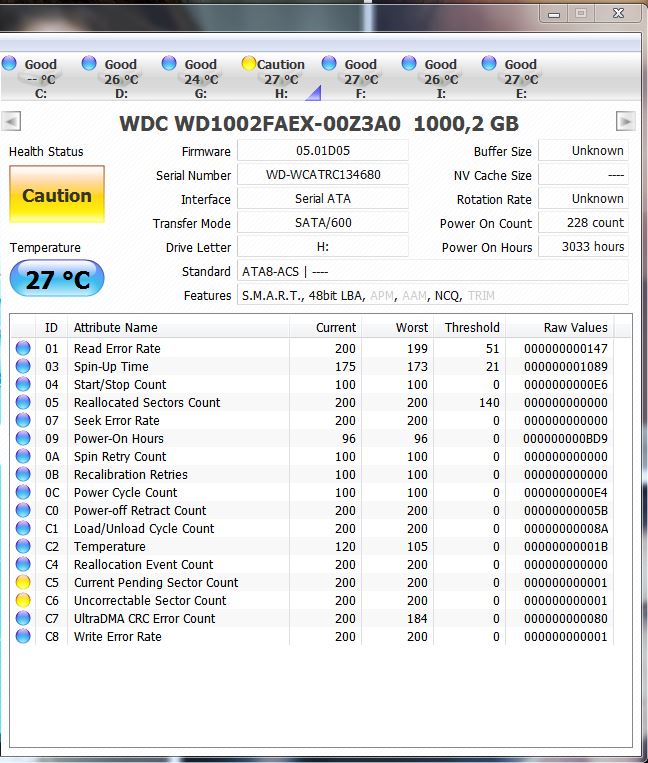648x763 pixels.
Task: Open the I: drive tab
Action: click(x=431, y=78)
